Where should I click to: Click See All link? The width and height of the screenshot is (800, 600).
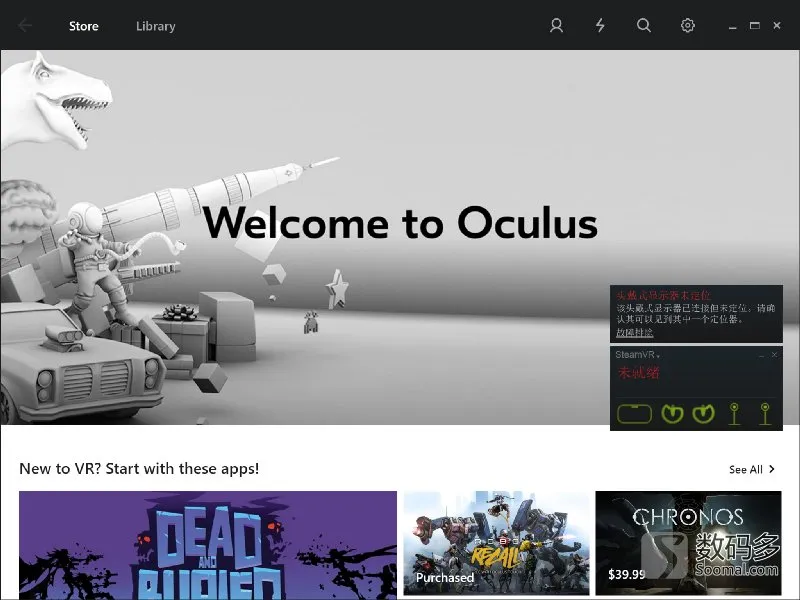click(x=745, y=469)
